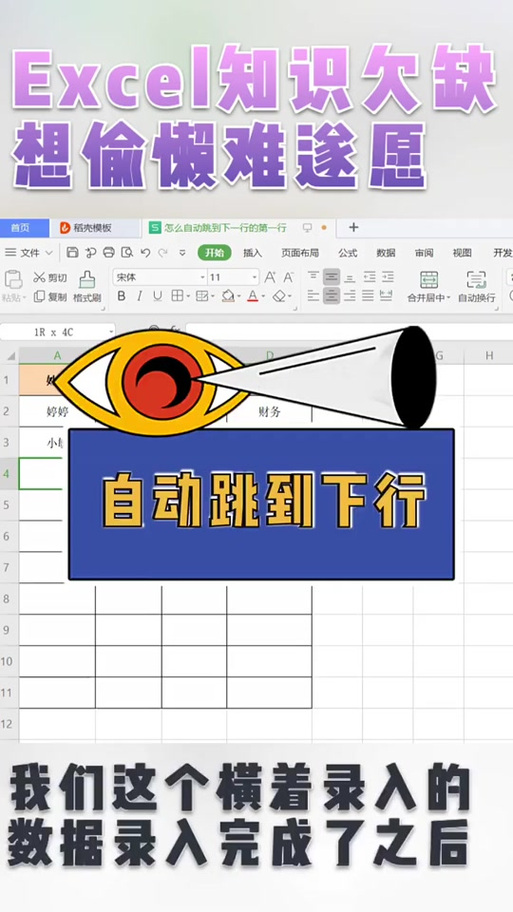Switch to the 视图 (View) tab
513x912 pixels.
462,252
